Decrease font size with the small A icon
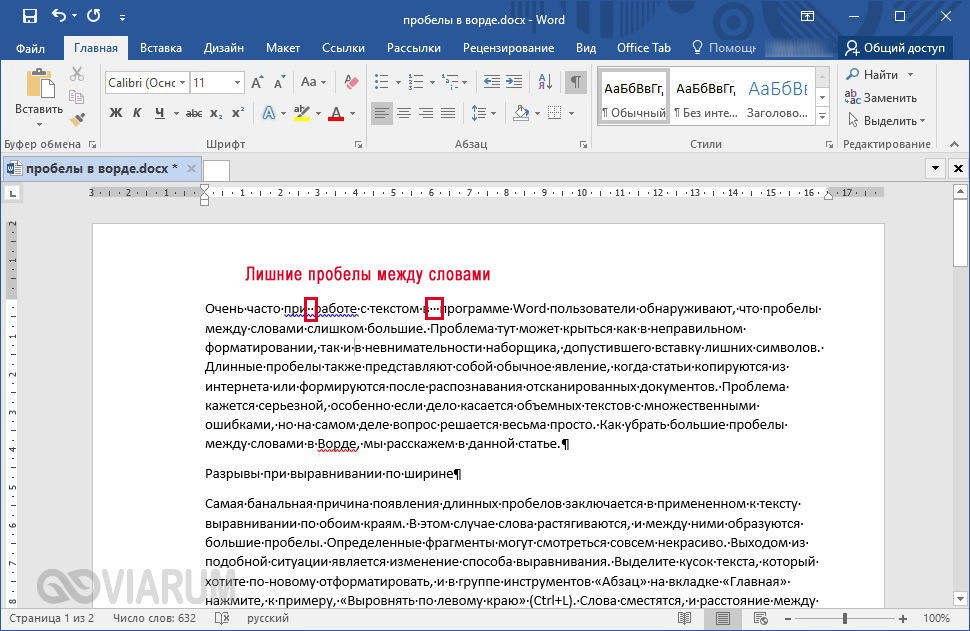 [280, 82]
